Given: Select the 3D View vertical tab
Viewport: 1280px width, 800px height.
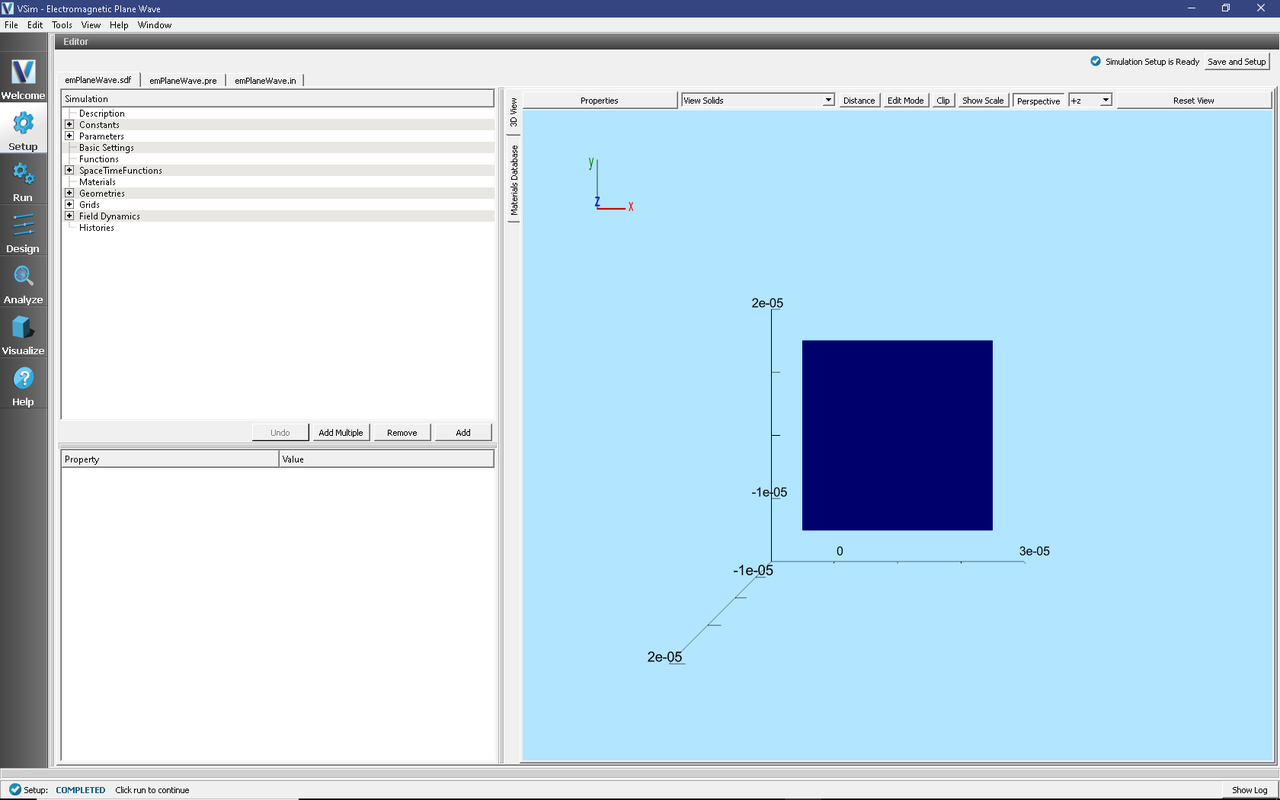Looking at the screenshot, I should pos(514,113).
